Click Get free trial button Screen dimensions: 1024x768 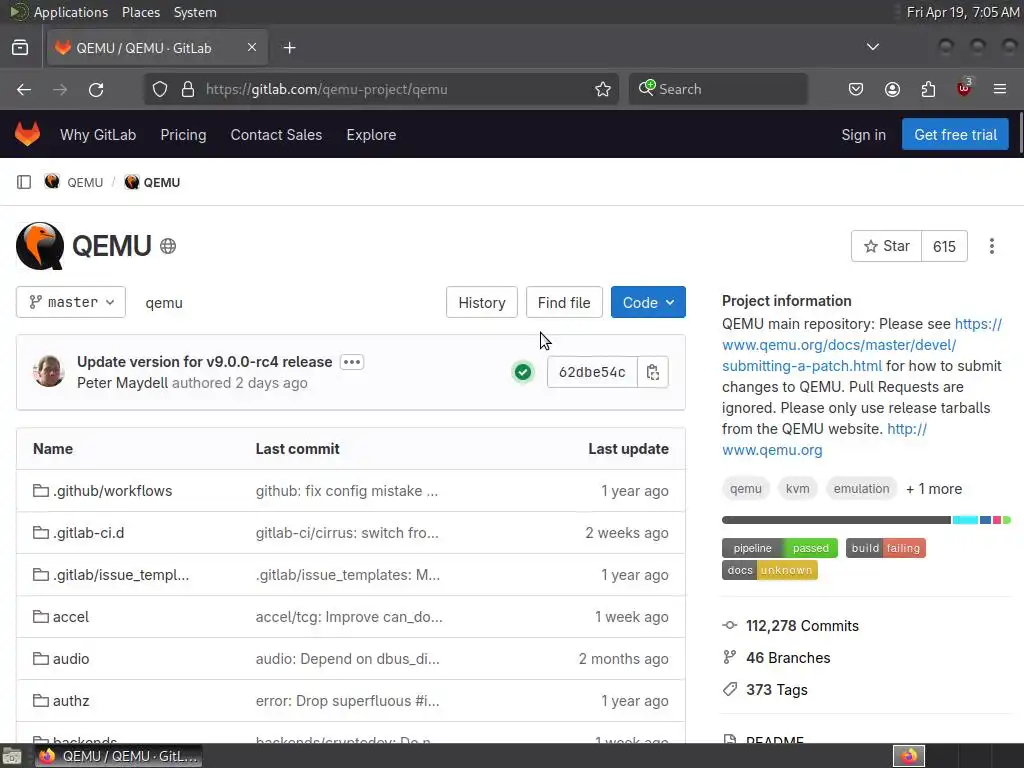click(955, 135)
